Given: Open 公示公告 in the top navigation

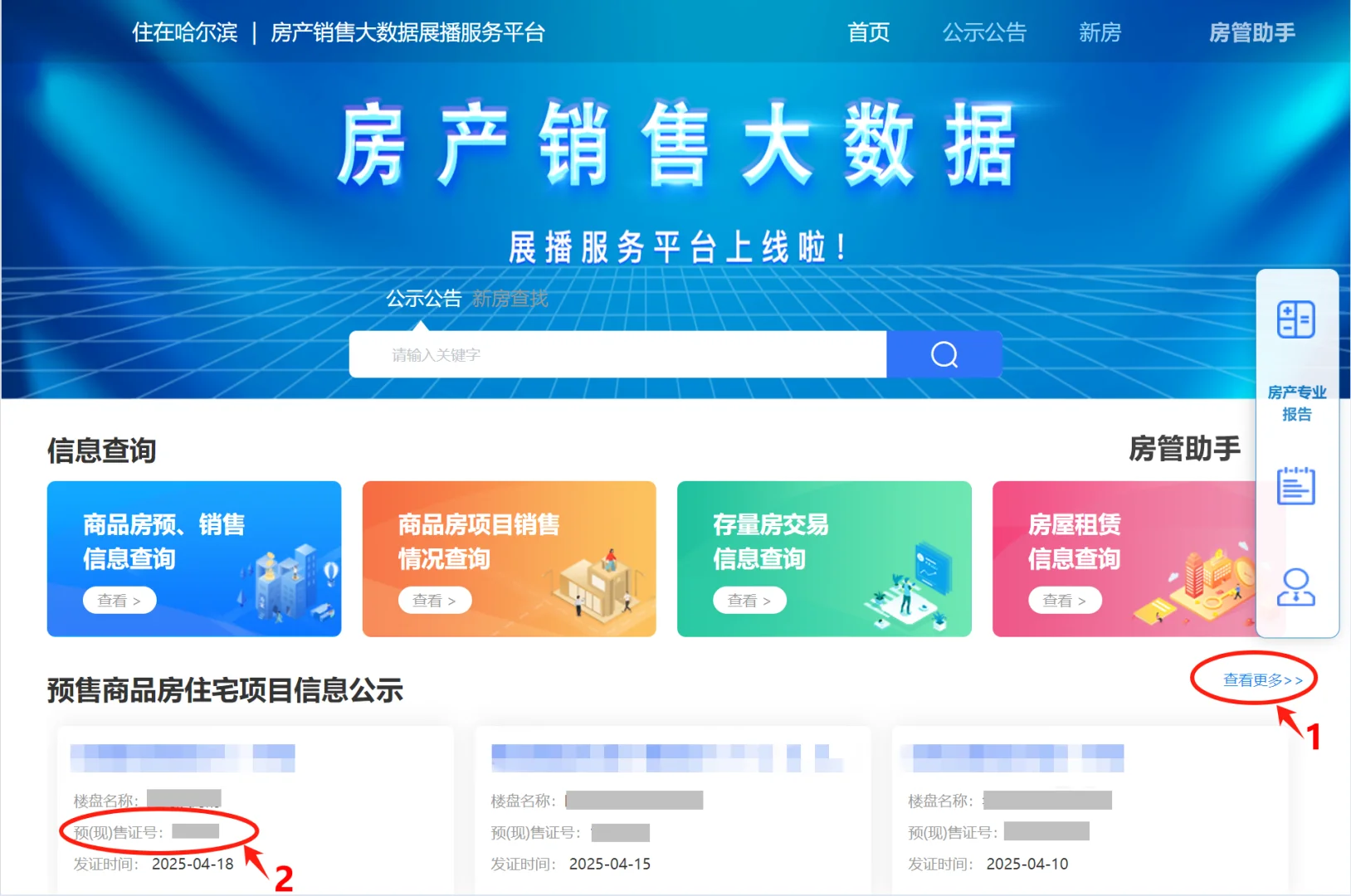Looking at the screenshot, I should [984, 32].
